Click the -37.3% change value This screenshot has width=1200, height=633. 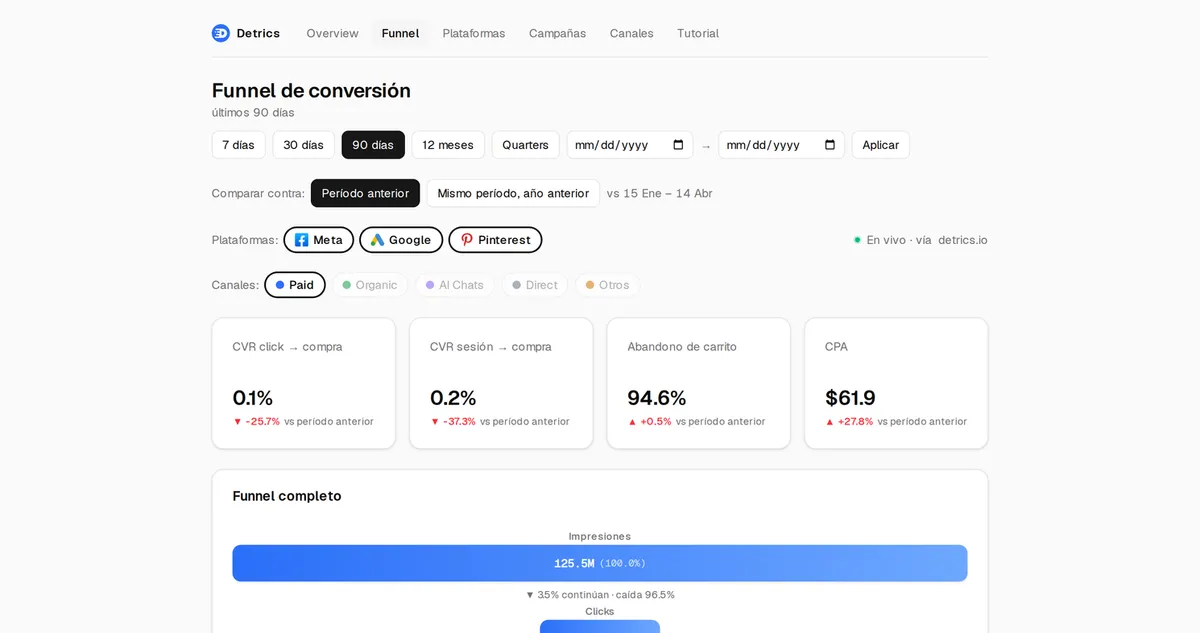click(459, 422)
